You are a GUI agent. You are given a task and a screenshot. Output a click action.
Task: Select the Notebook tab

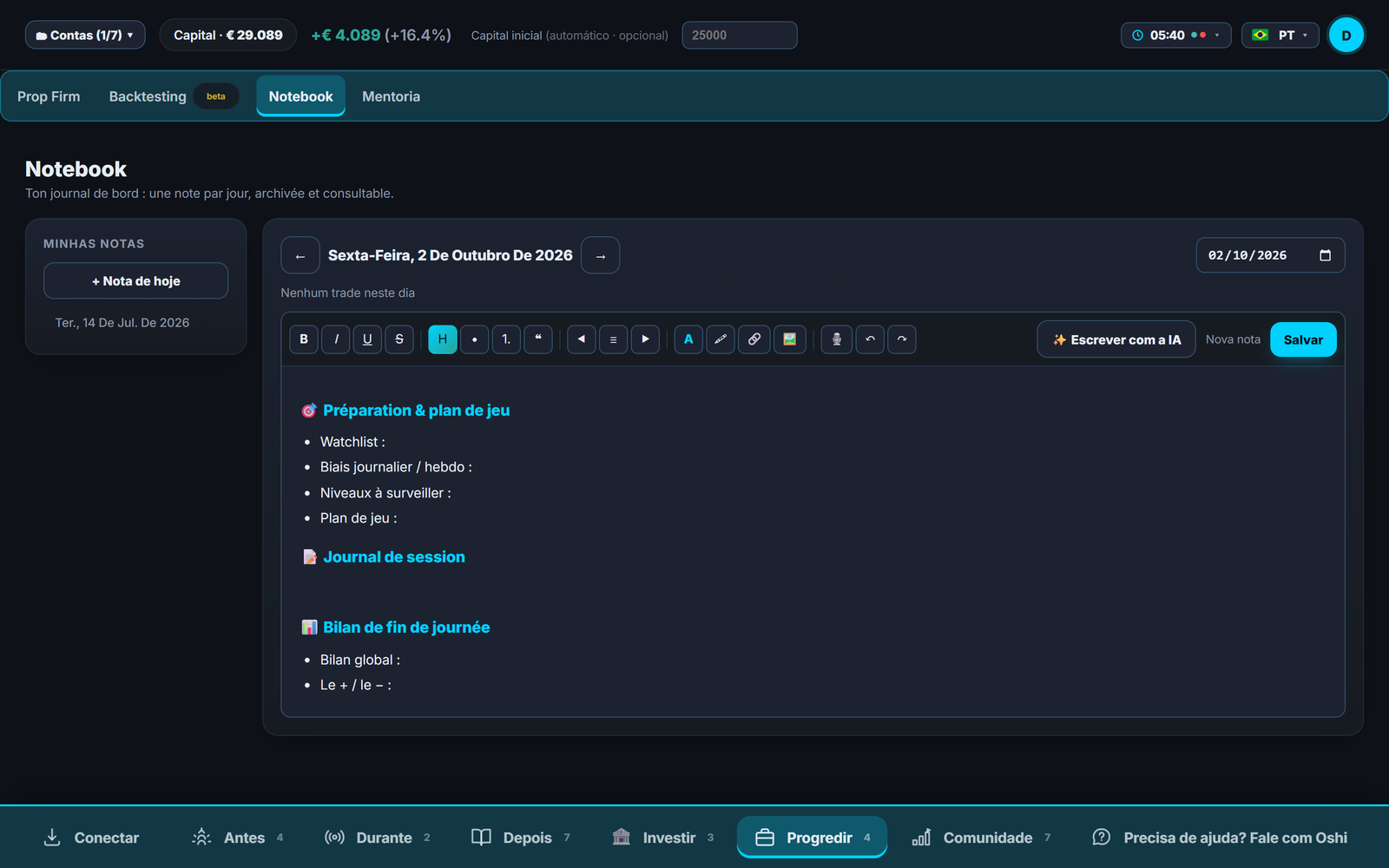tap(300, 96)
